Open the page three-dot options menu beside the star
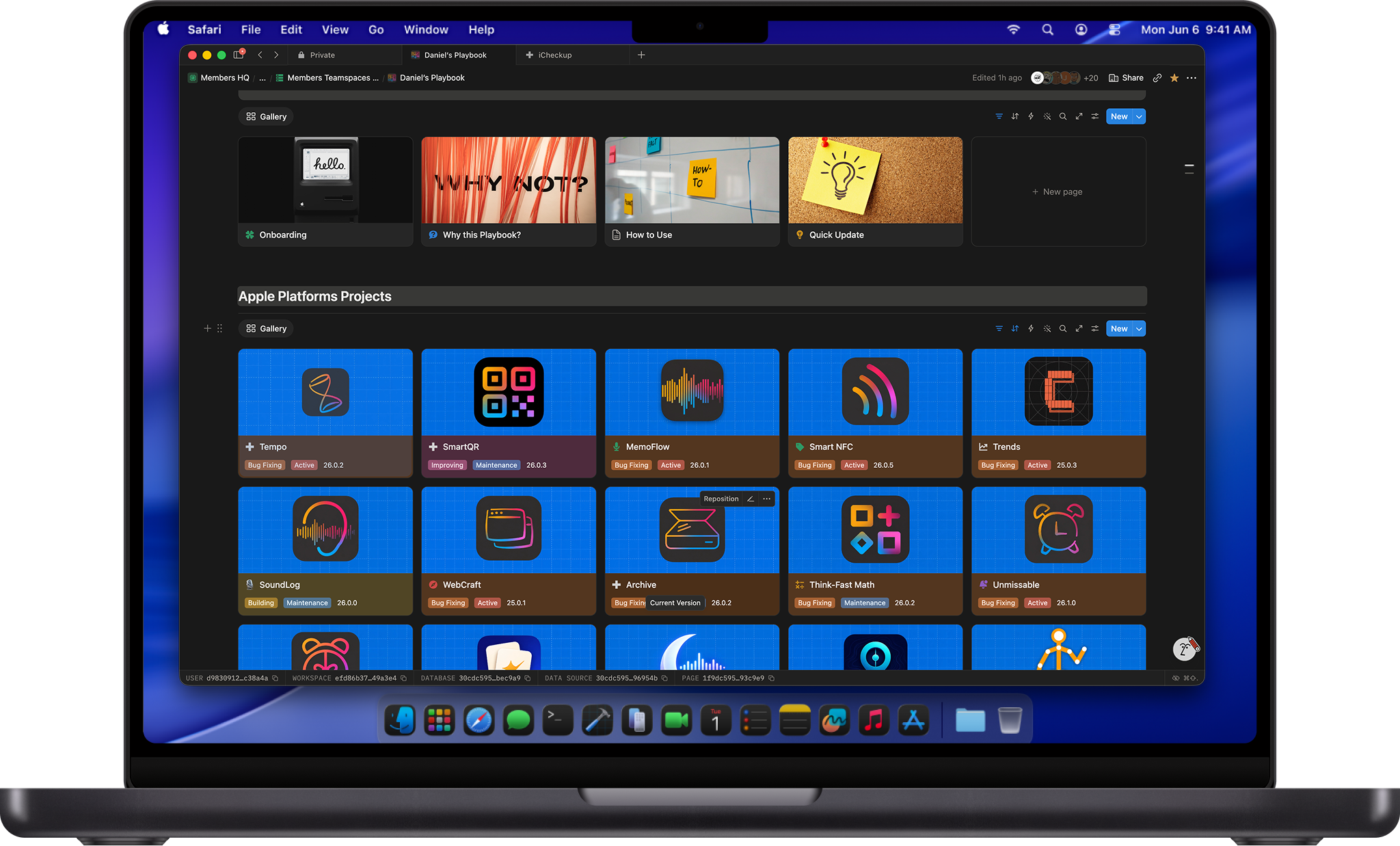Viewport: 1400px width, 846px height. (1192, 78)
